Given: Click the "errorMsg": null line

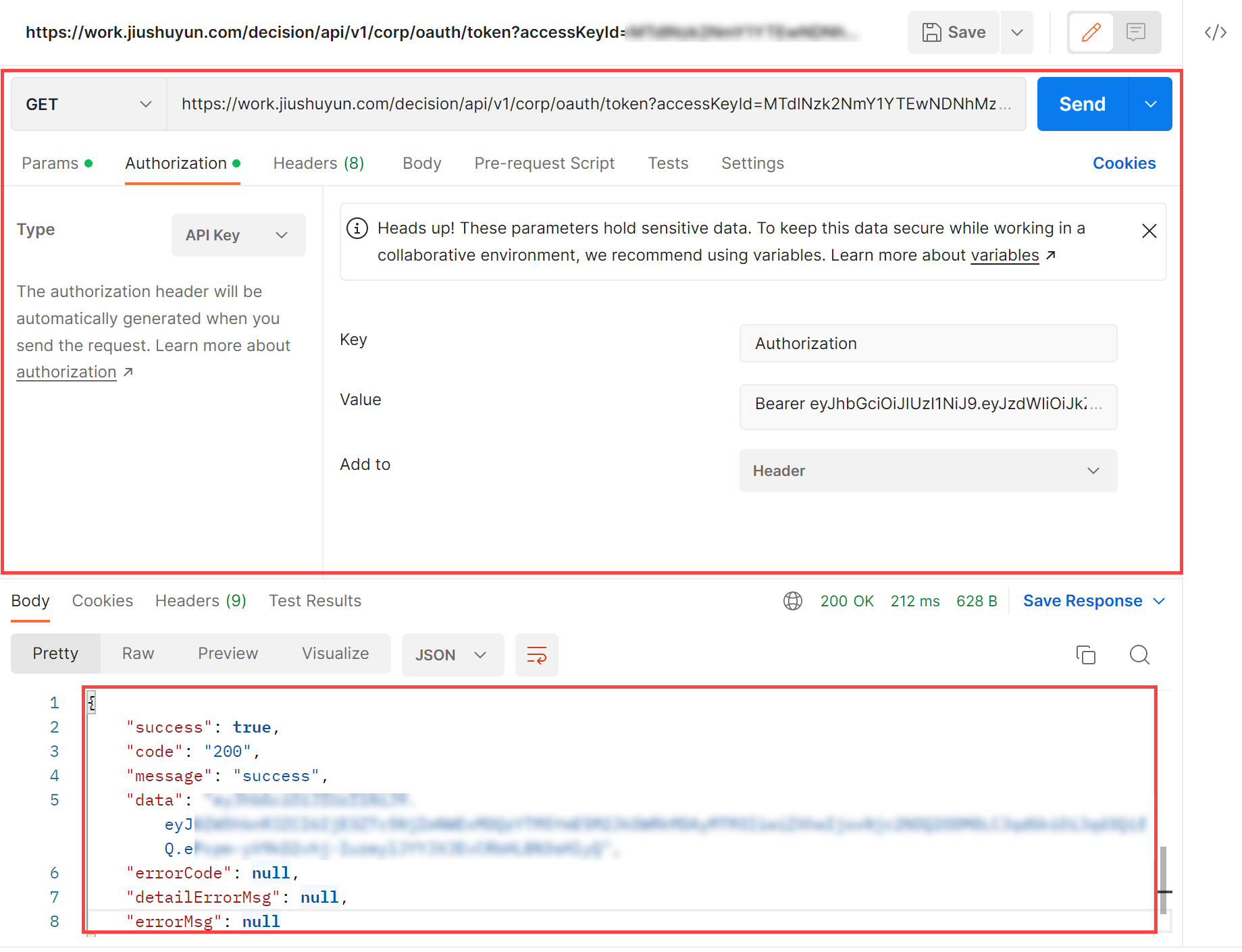Looking at the screenshot, I should click(203, 922).
